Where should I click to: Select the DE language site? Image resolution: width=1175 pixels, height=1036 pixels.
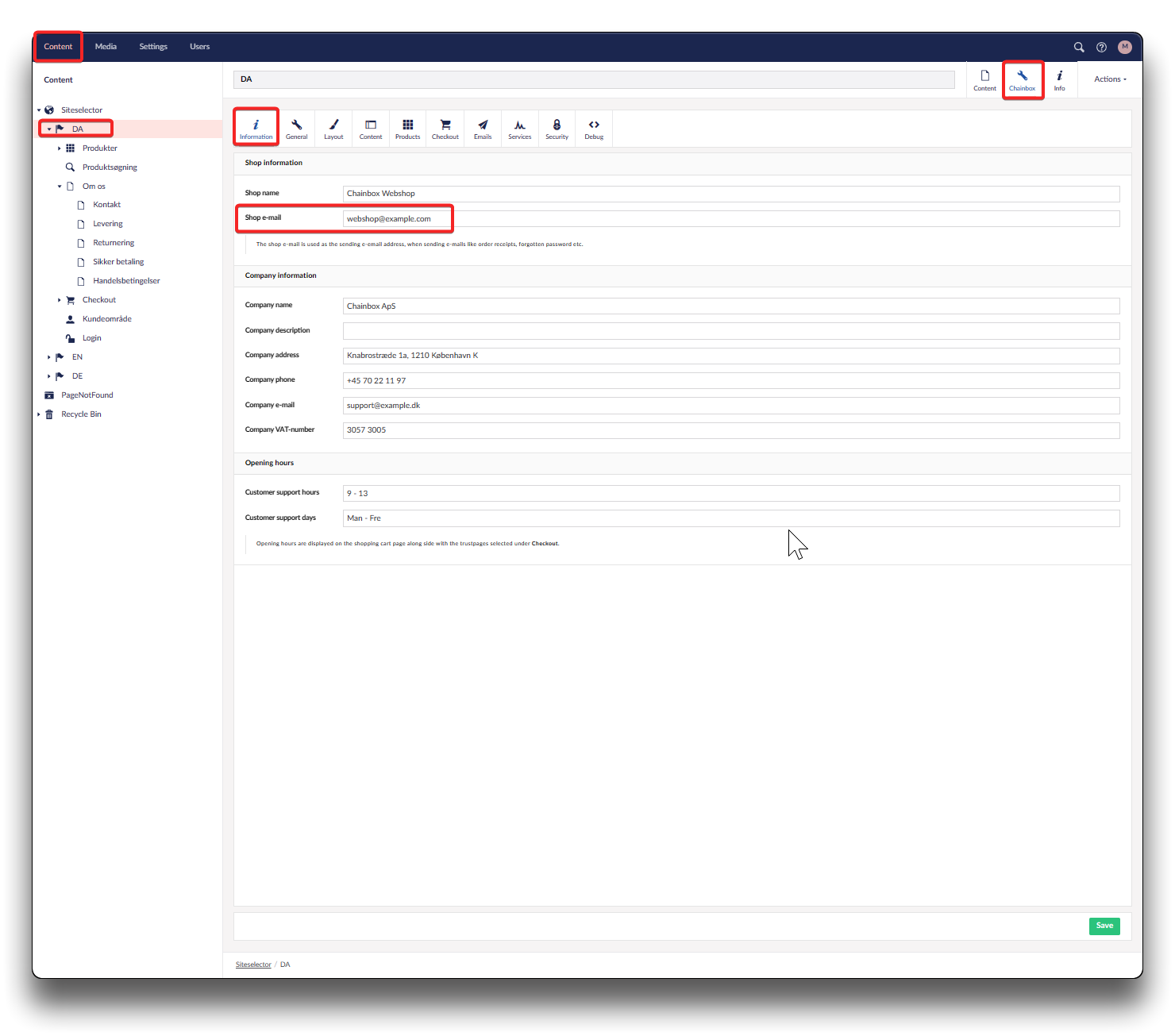pos(77,376)
